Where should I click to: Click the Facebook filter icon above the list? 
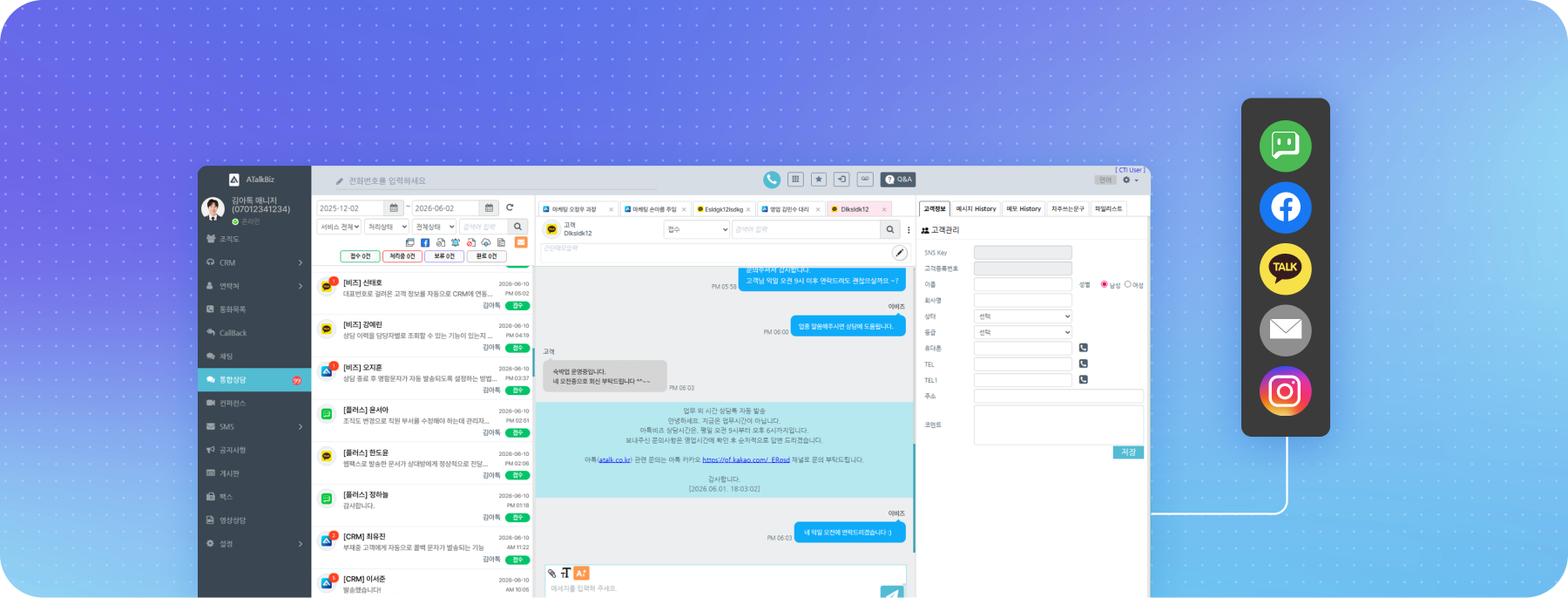pyautogui.click(x=425, y=242)
